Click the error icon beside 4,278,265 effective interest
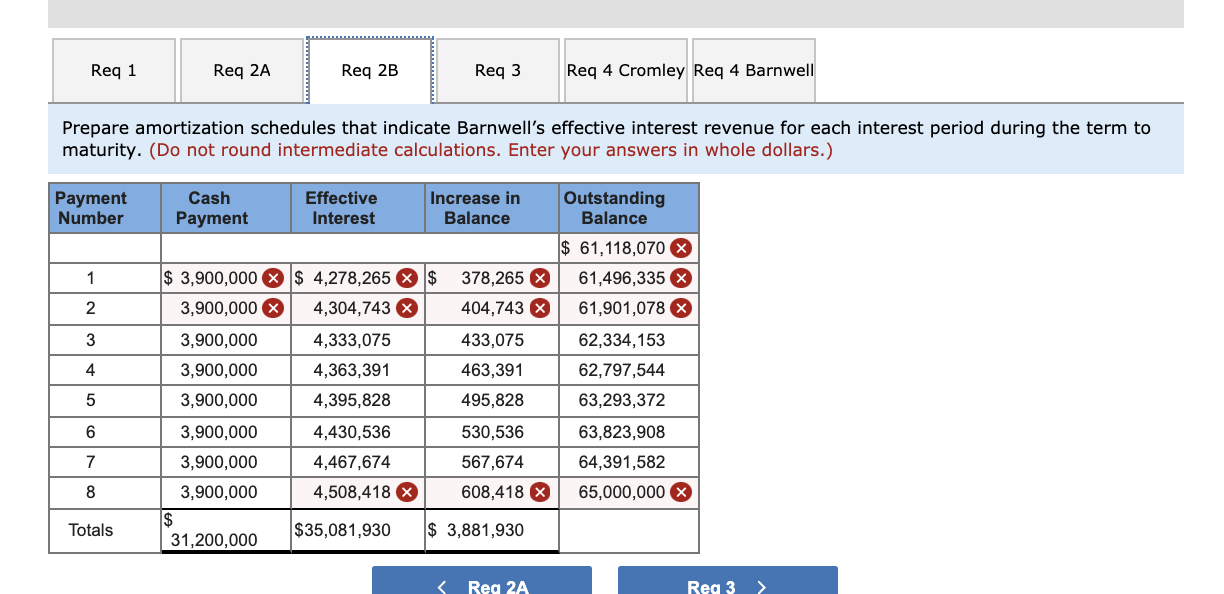1224x594 pixels. click(406, 278)
